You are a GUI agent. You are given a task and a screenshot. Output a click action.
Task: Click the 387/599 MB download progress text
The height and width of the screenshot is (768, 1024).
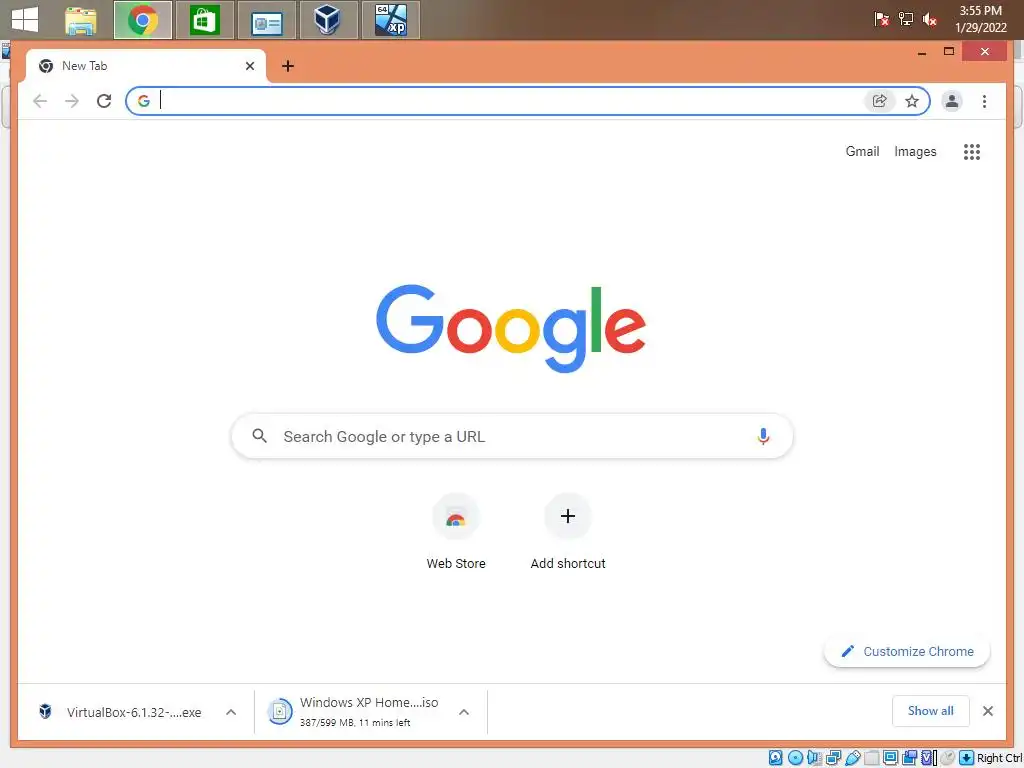pyautogui.click(x=355, y=722)
